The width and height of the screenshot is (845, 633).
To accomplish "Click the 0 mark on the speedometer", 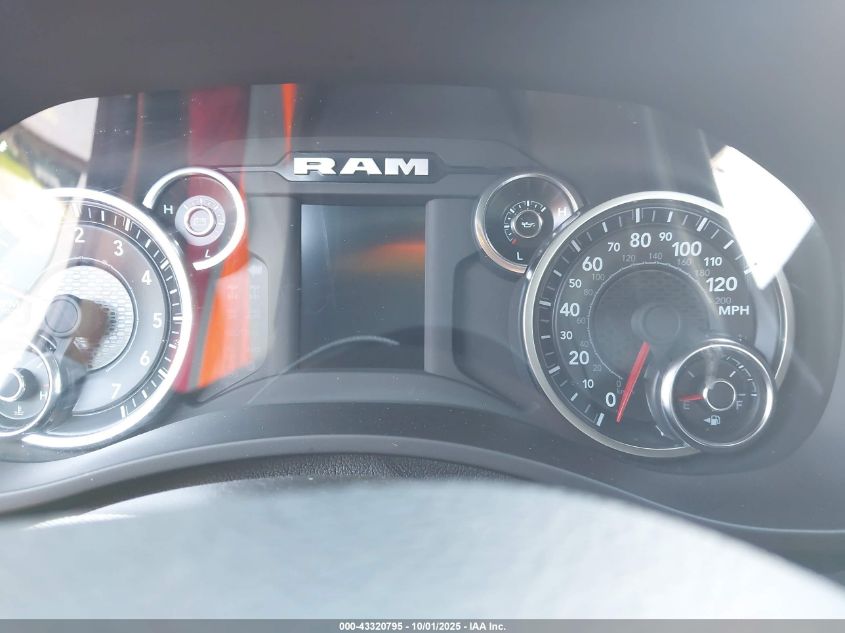I will (x=610, y=400).
